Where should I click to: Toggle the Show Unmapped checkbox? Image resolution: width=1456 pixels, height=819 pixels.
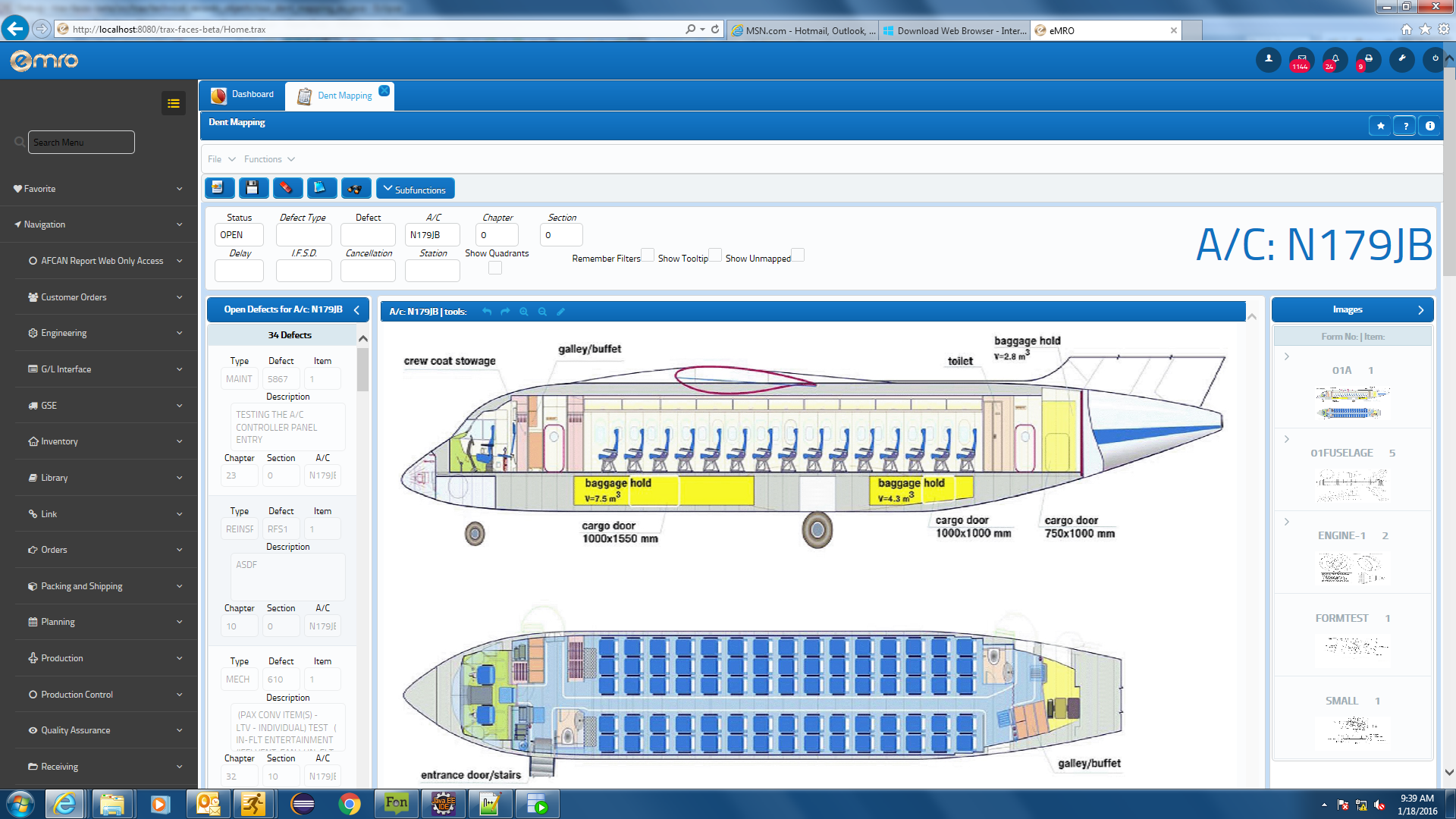798,256
